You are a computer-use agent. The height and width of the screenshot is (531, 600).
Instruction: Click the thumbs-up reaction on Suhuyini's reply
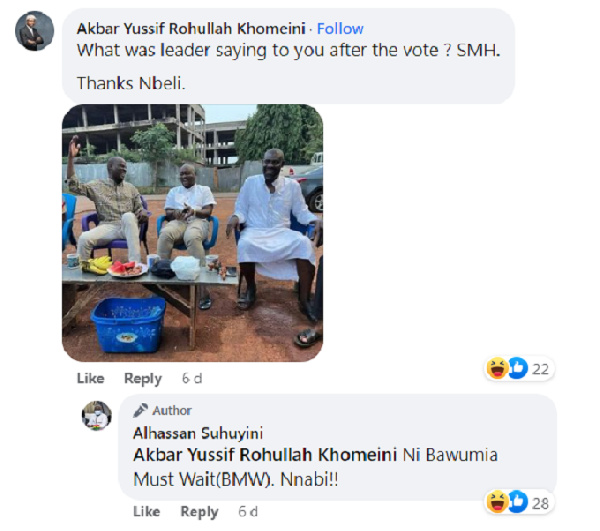(518, 502)
